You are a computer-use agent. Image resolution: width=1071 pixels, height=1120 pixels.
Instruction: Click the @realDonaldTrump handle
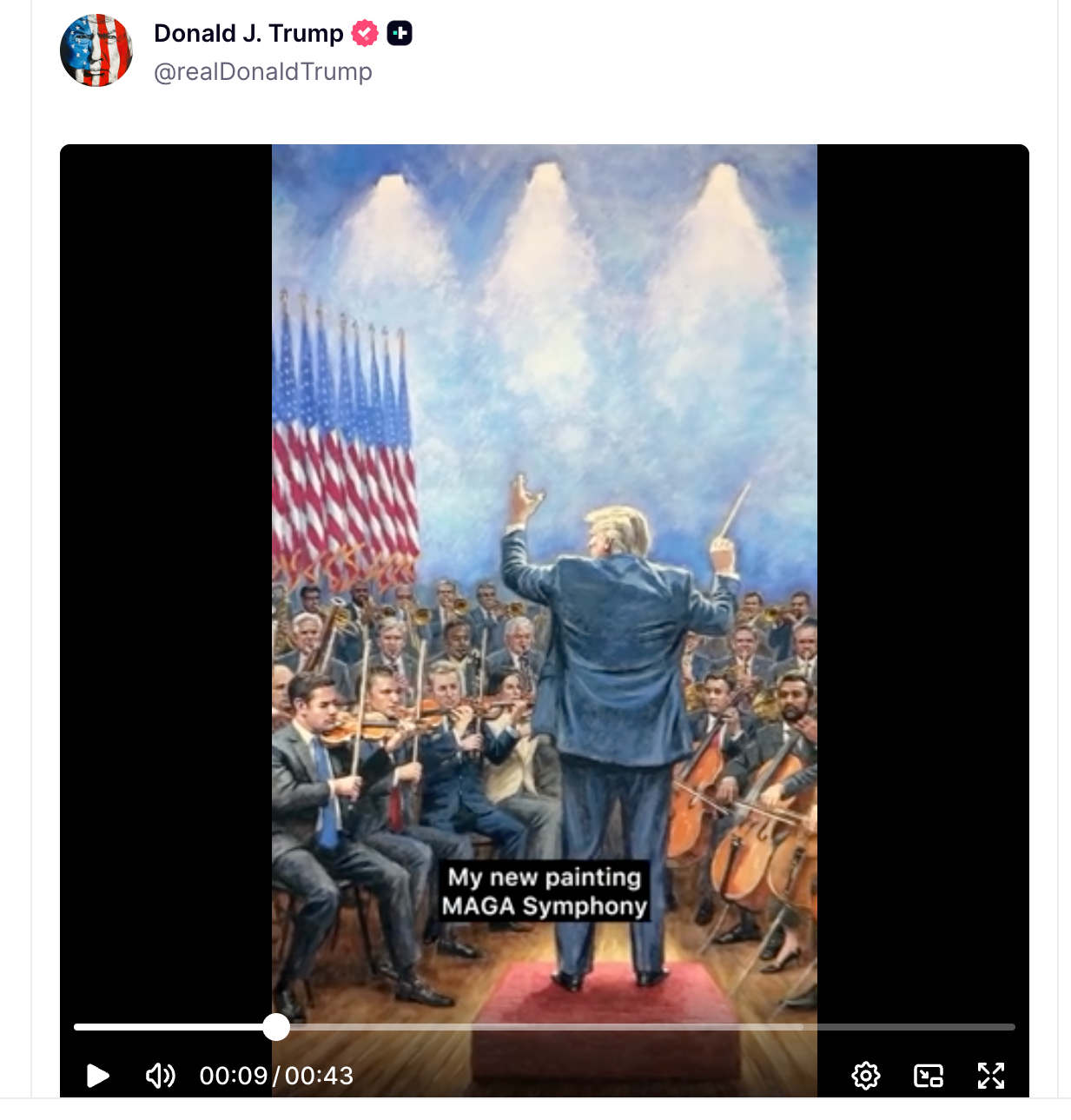262,71
